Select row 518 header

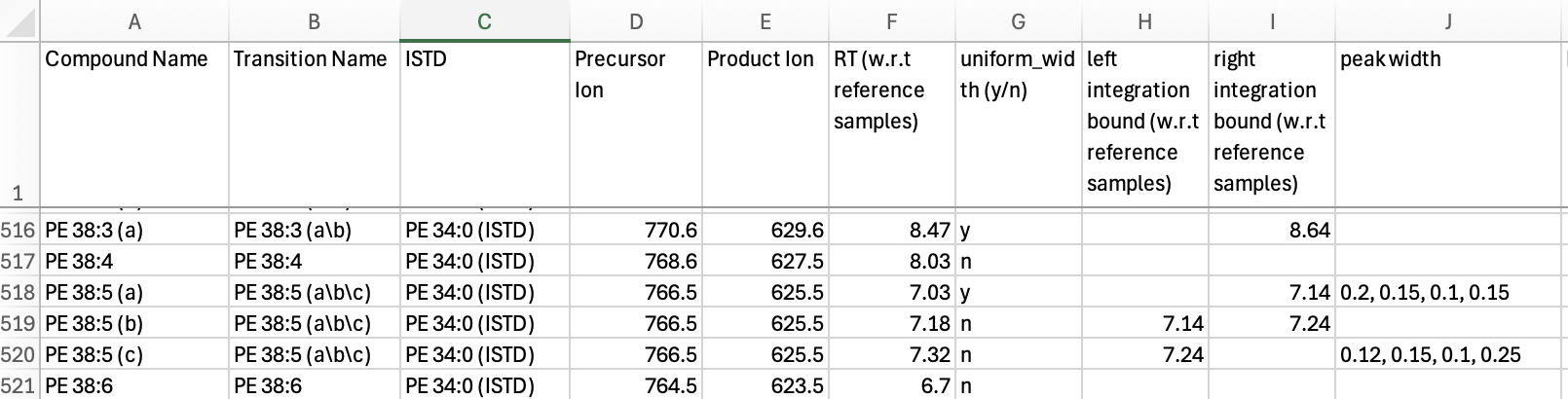pos(19,292)
